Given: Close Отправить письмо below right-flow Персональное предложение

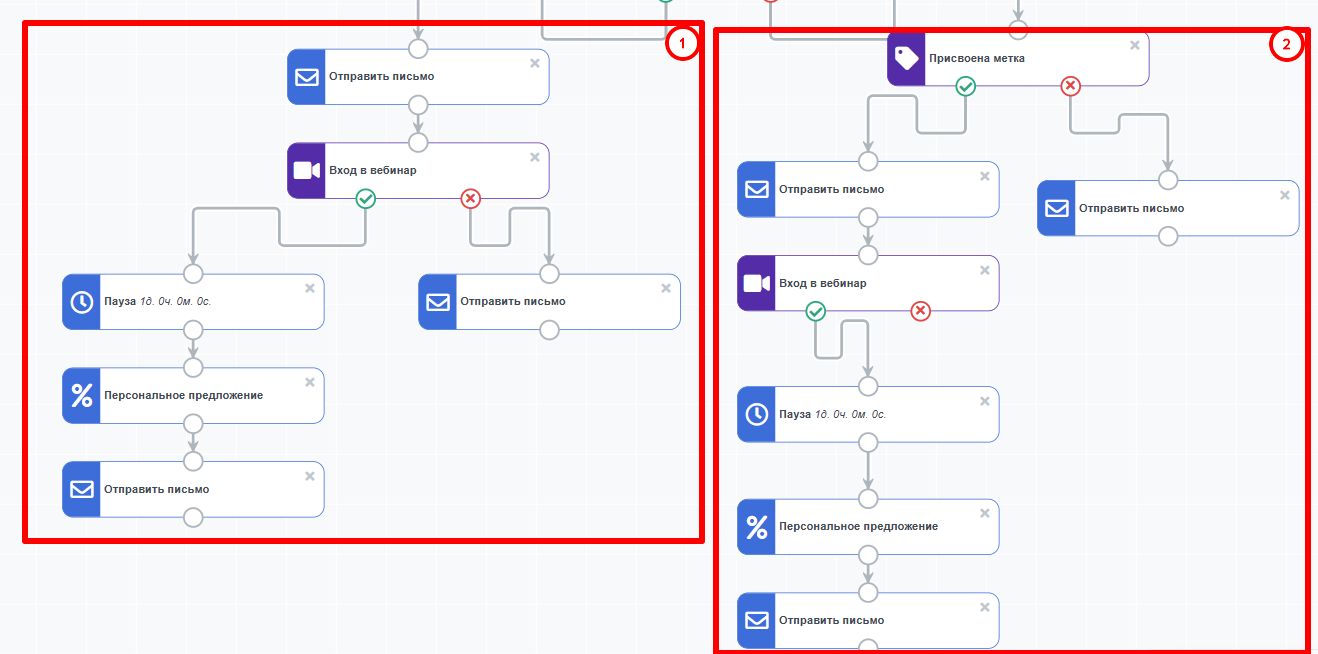Looking at the screenshot, I should tap(985, 607).
